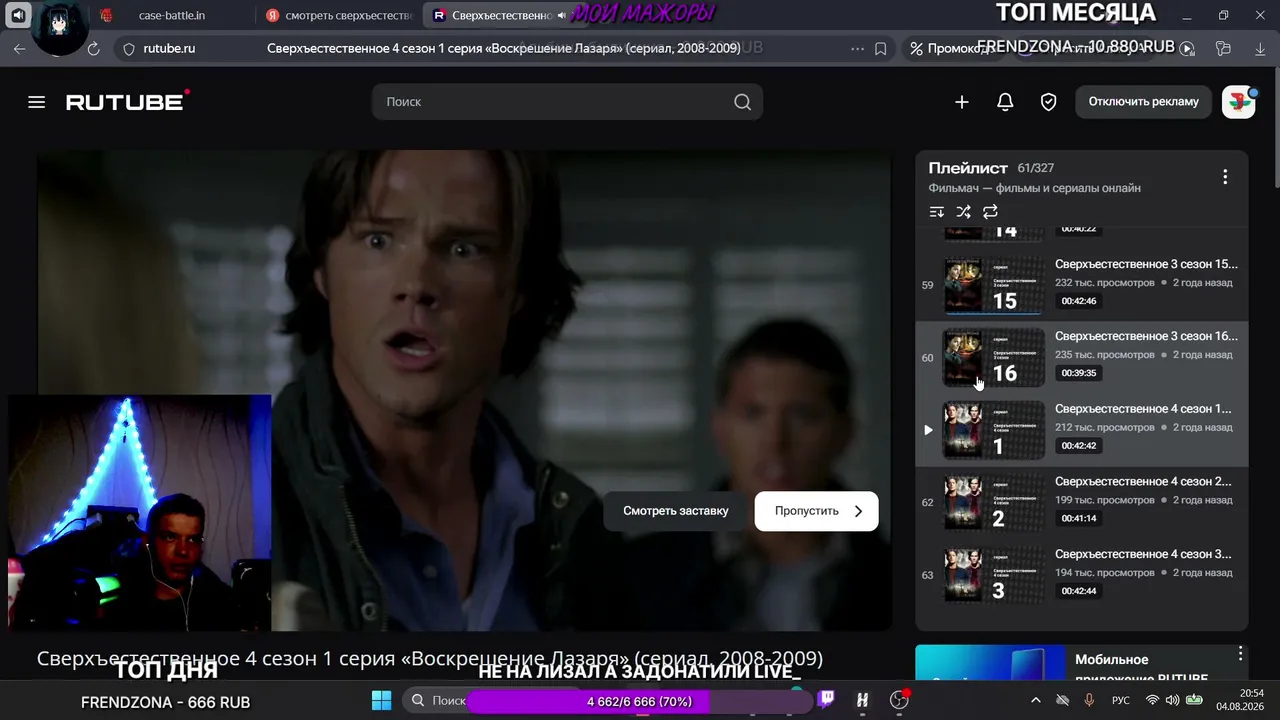Screen dimensions: 1280x720
Task: Open title Сверхъестественное 3 сезон 15
Action: (1146, 265)
